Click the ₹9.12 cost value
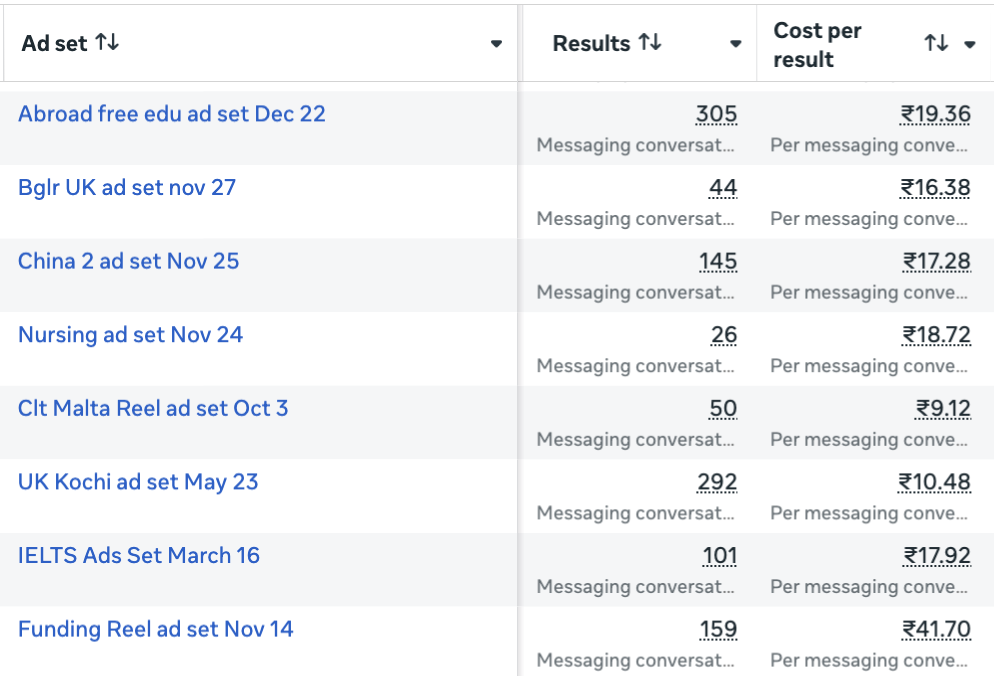Screen dimensions: 994x676 943,409
